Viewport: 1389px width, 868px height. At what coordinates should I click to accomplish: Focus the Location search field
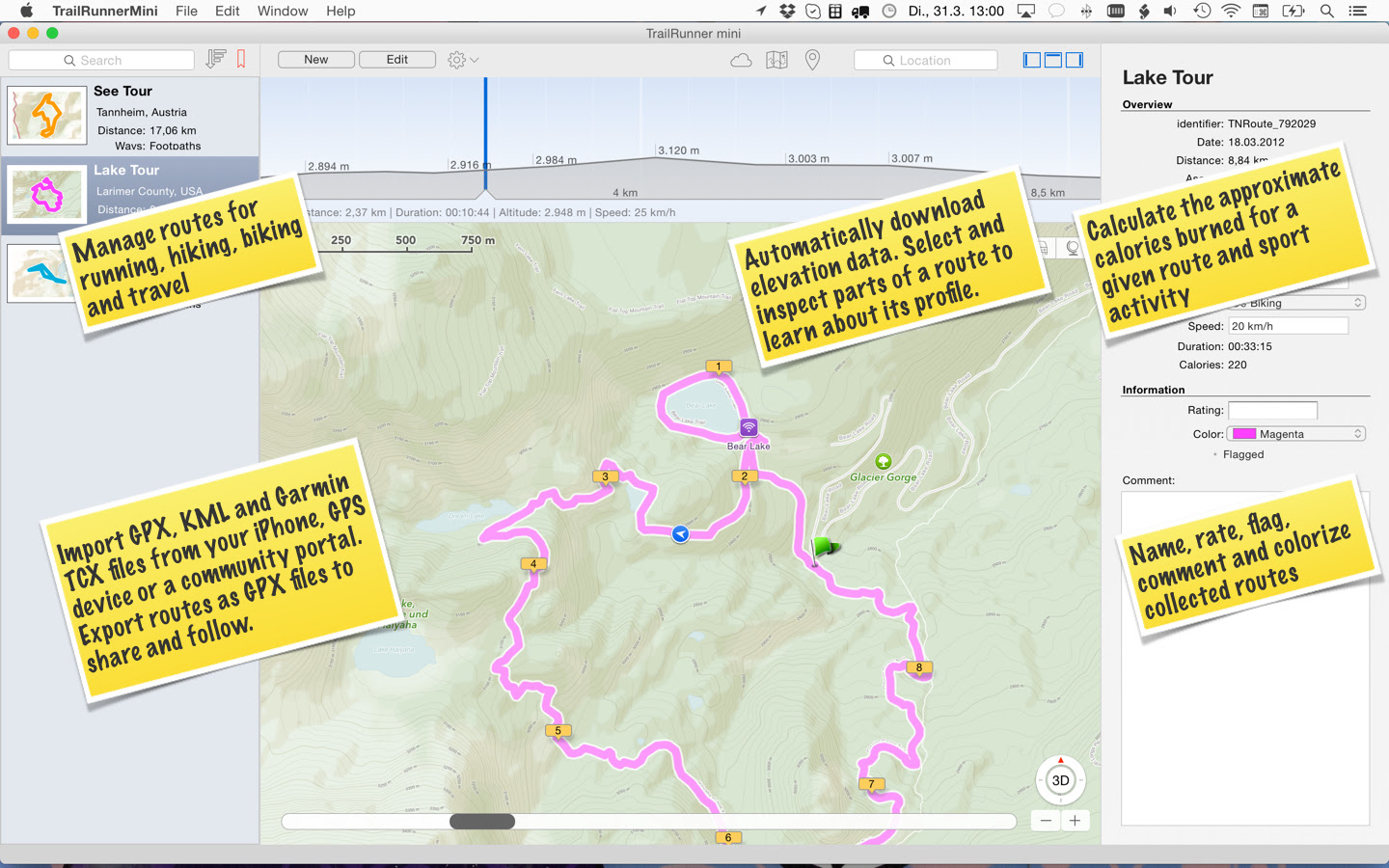(926, 60)
